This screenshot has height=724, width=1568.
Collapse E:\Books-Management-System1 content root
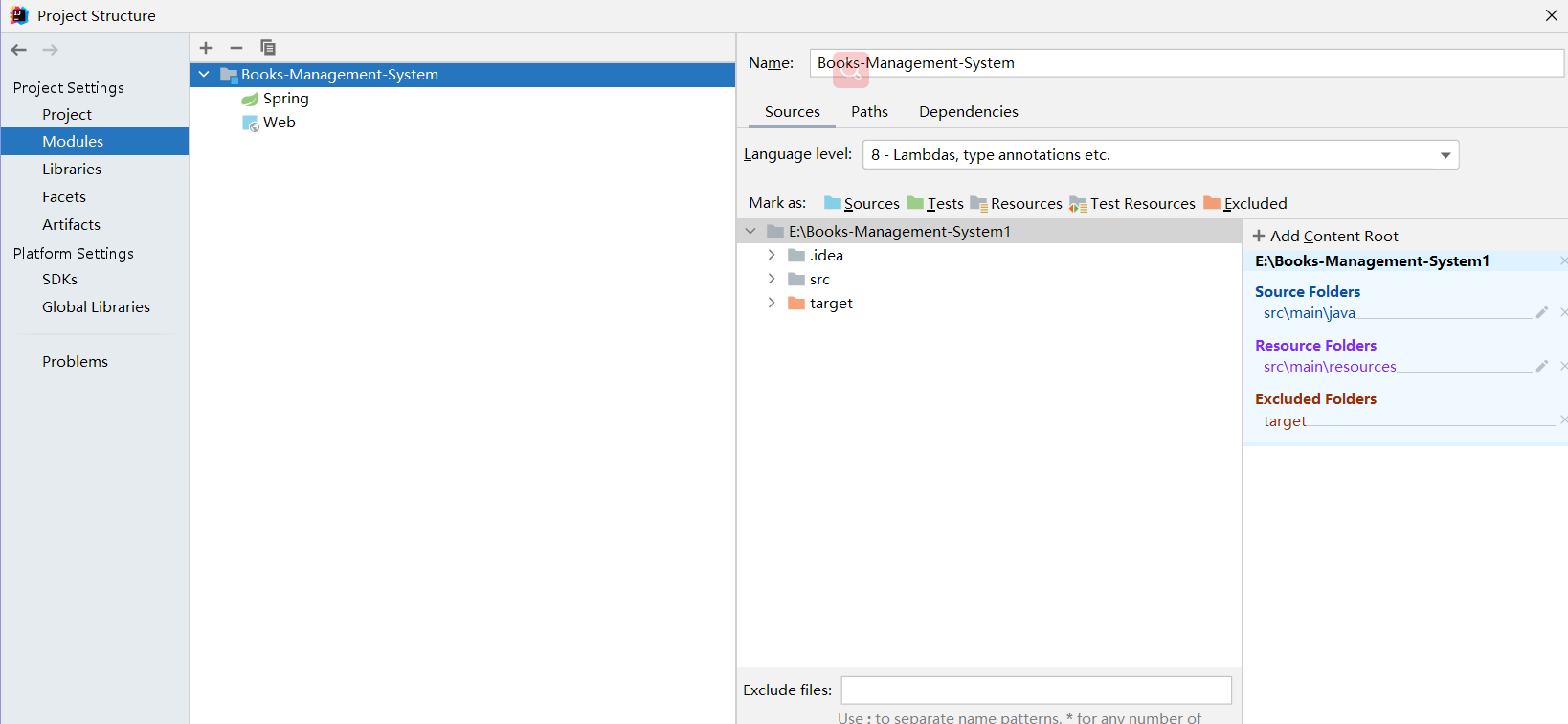pos(750,231)
